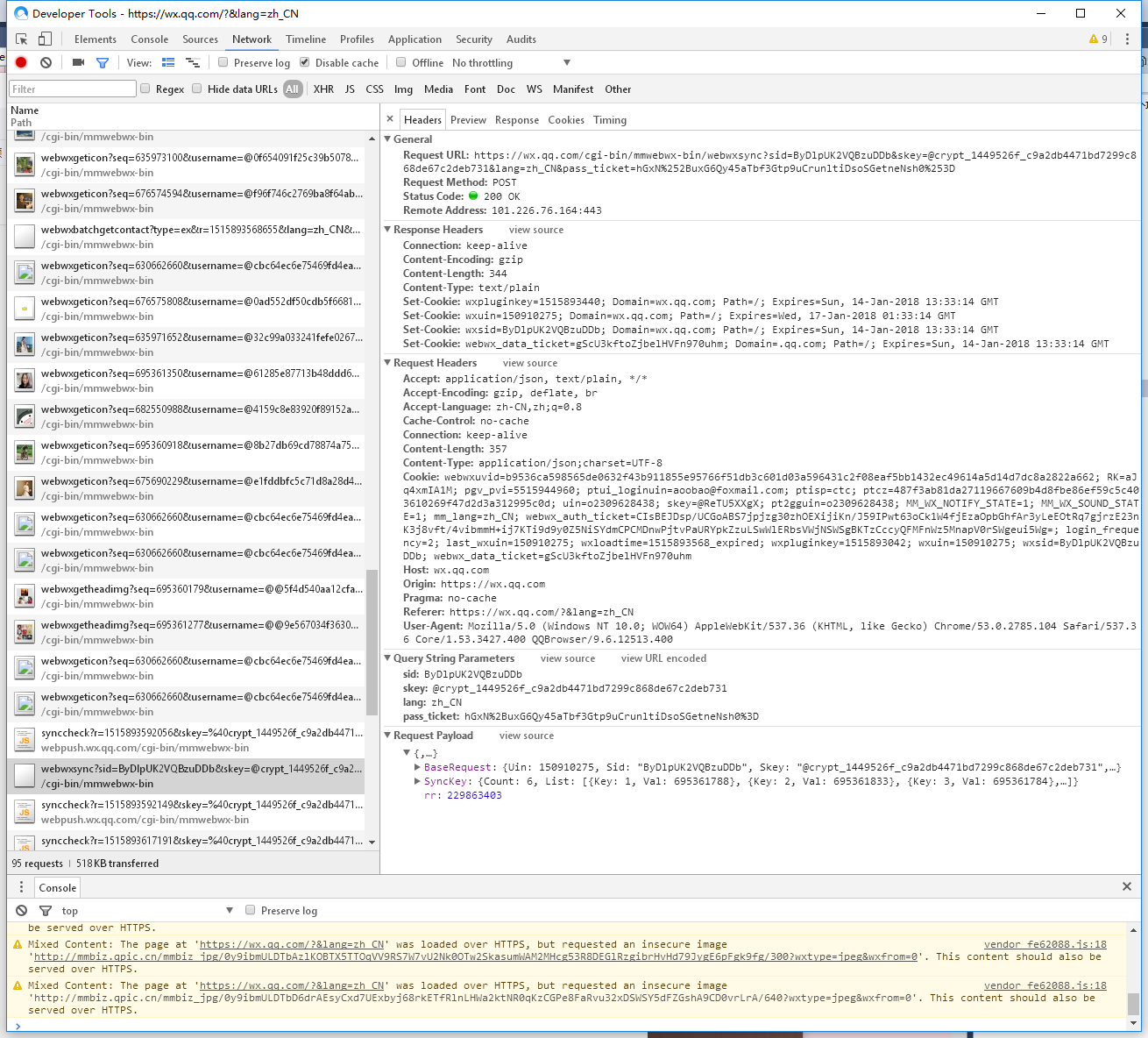Close the request details pane
The width and height of the screenshot is (1148, 1038).
tap(390, 119)
